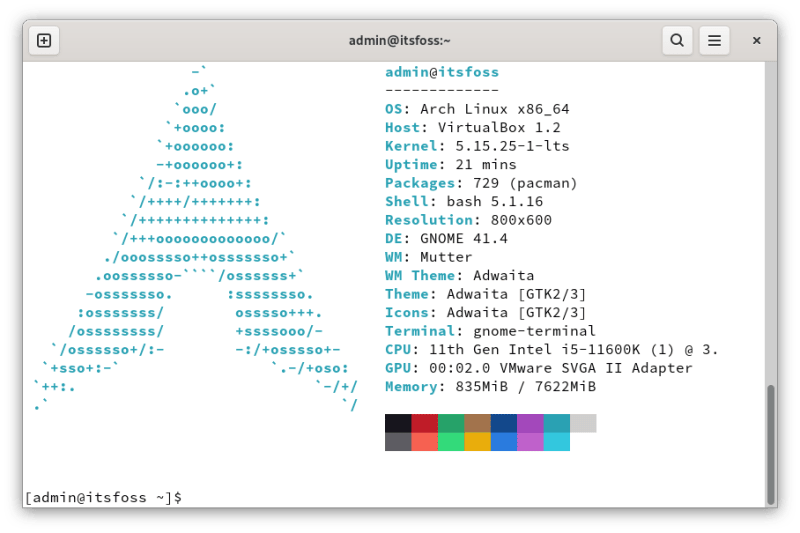Click the window title admin@itsfoss:~
The height and width of the screenshot is (533, 800).
pos(399,41)
